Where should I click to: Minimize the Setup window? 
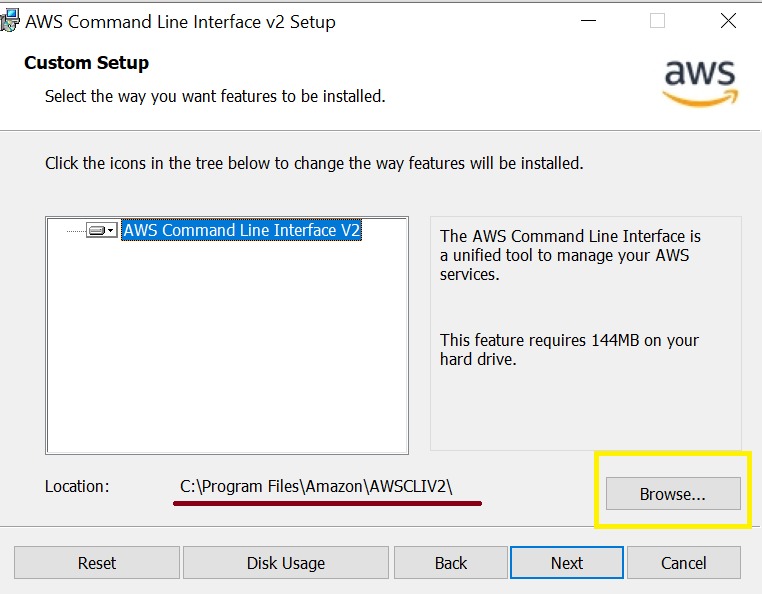588,21
